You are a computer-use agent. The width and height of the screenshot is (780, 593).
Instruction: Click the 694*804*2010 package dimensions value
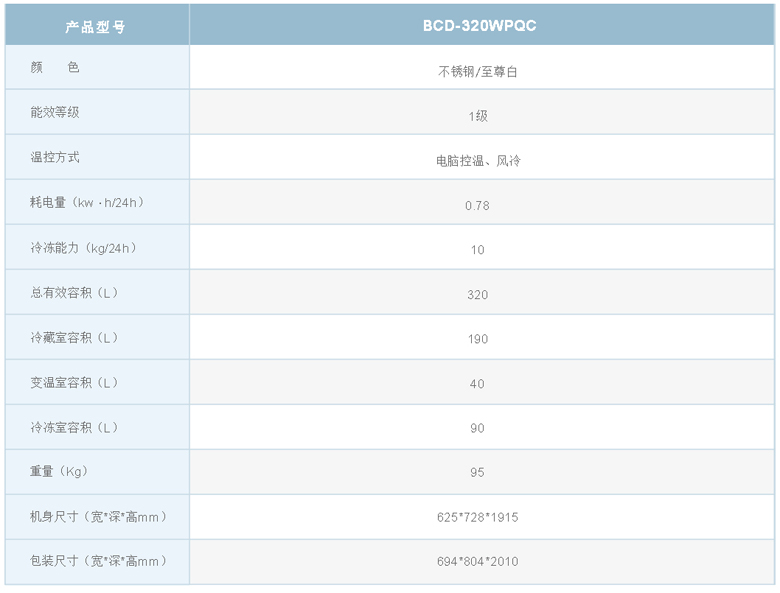coord(477,562)
